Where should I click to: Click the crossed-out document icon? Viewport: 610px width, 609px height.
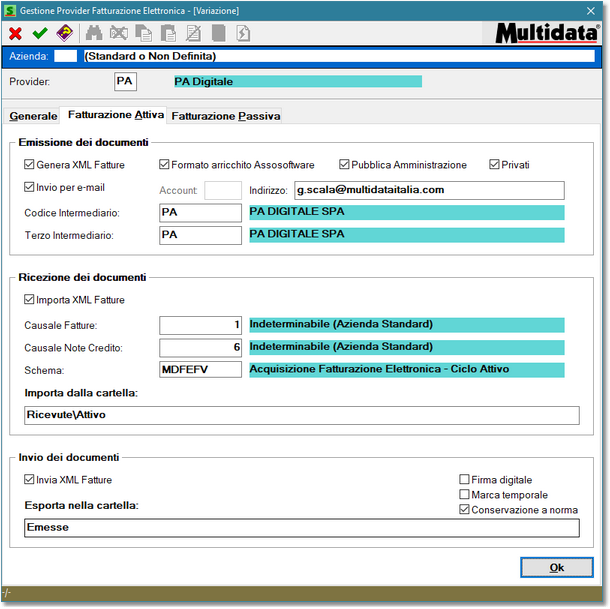pos(193,33)
